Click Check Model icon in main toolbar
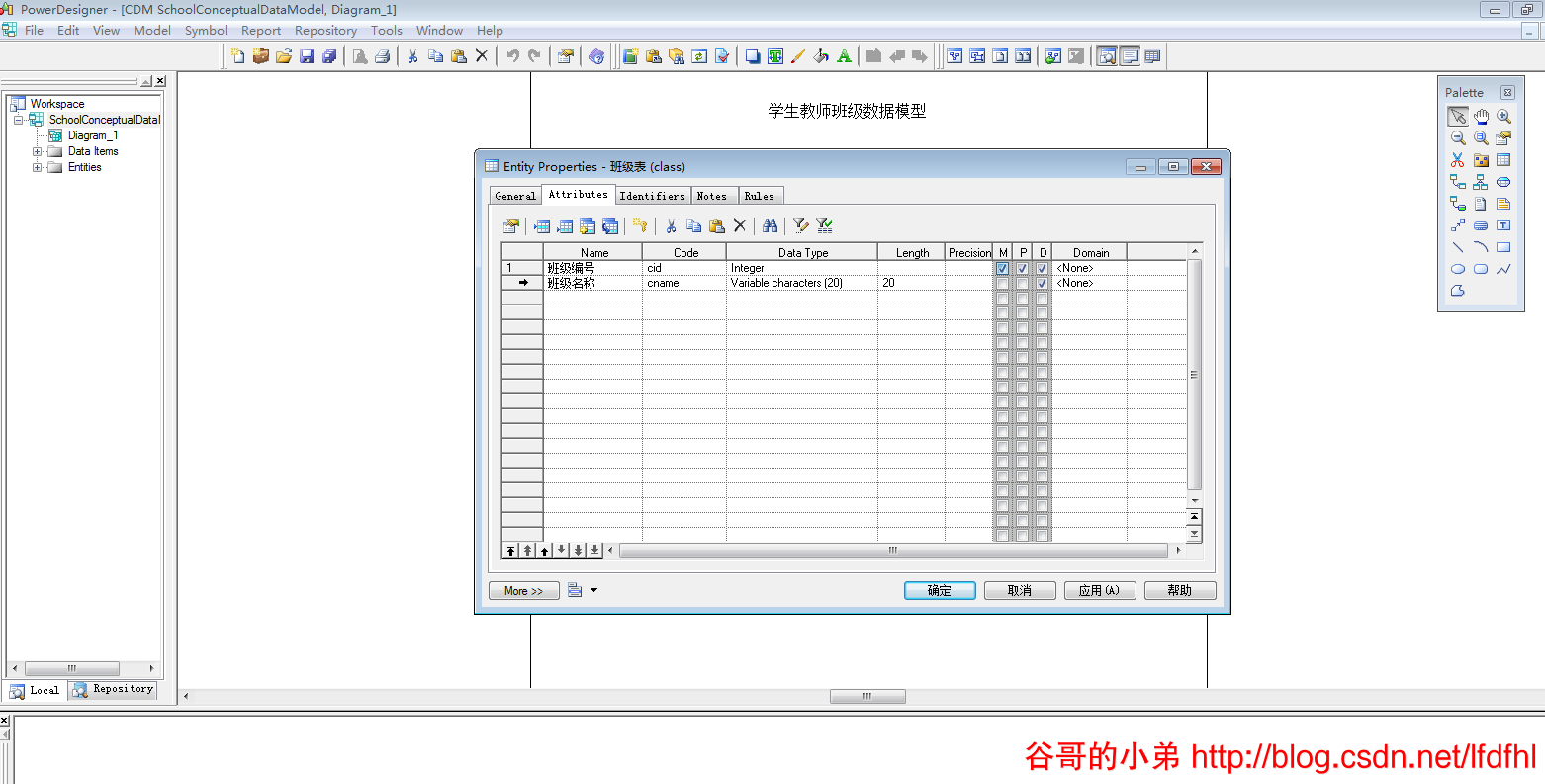 coord(722,56)
